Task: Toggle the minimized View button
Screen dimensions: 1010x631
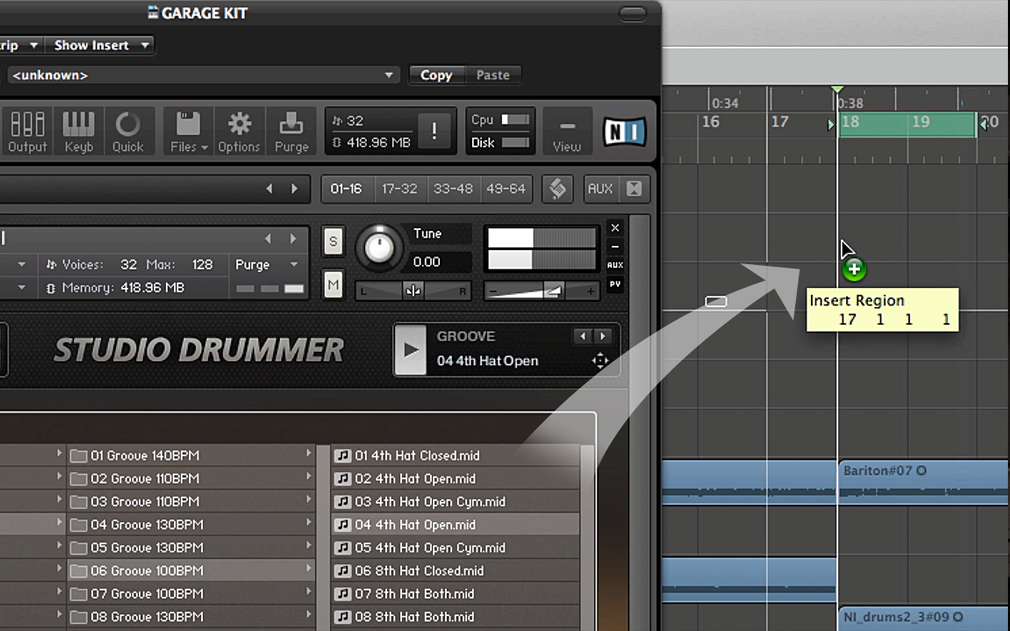Action: pyautogui.click(x=567, y=131)
